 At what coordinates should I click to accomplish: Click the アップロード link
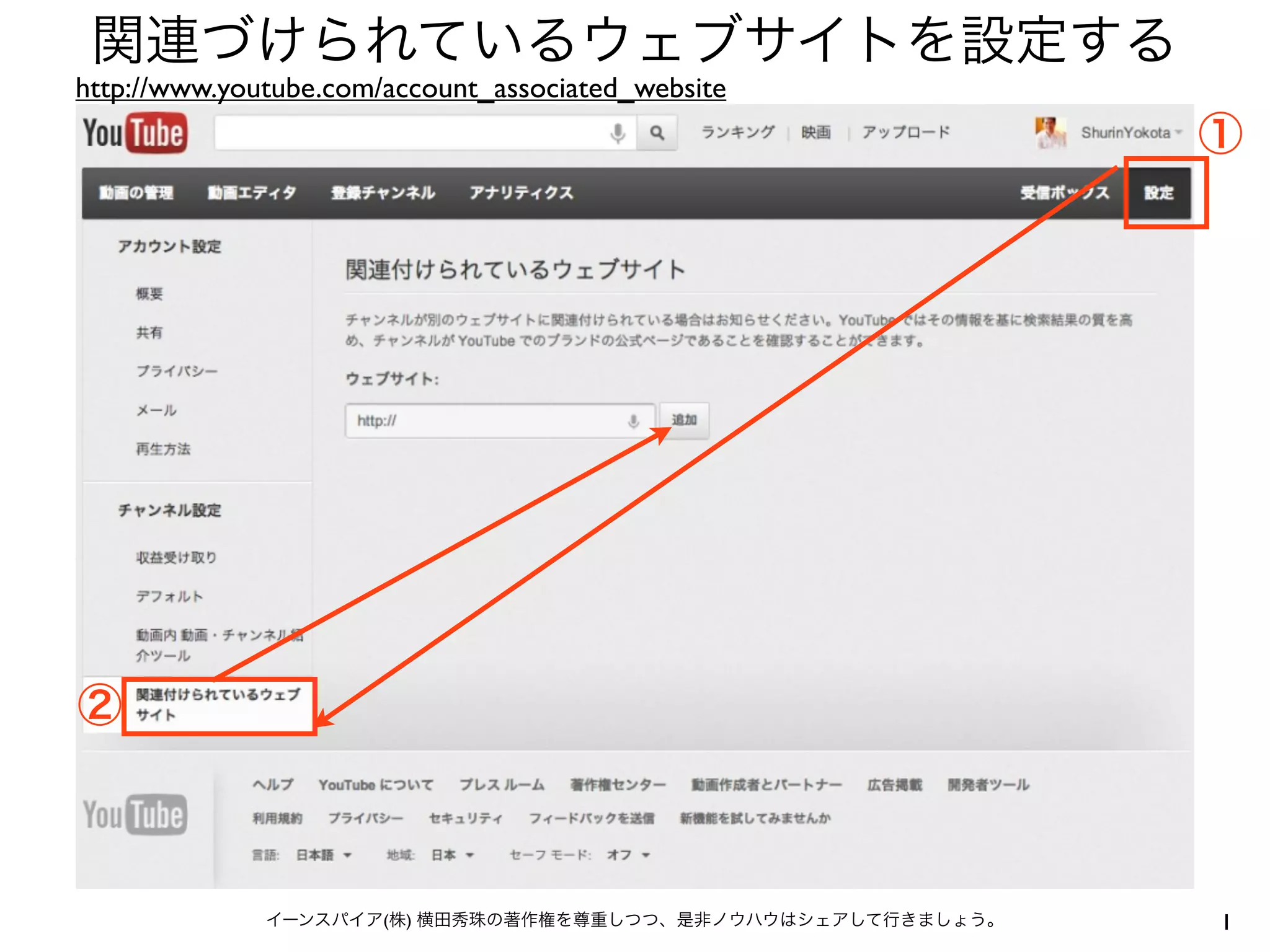906,132
